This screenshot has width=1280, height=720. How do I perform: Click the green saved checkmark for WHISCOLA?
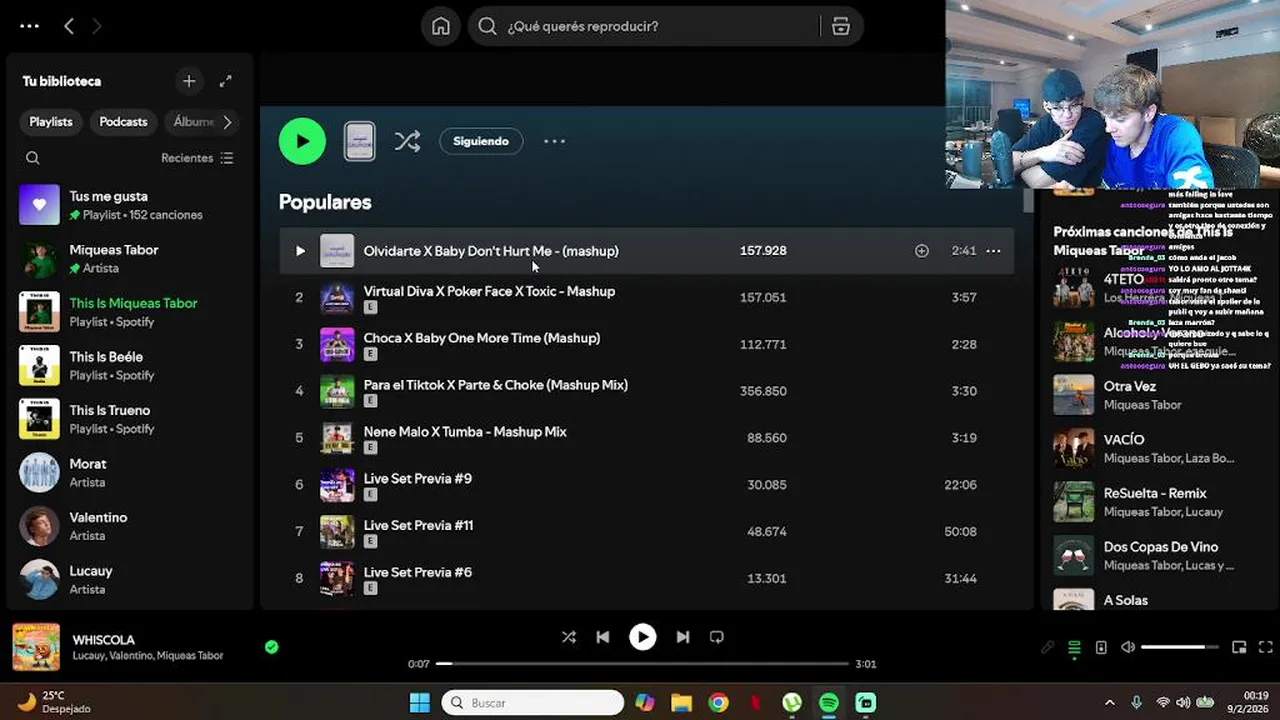(271, 647)
